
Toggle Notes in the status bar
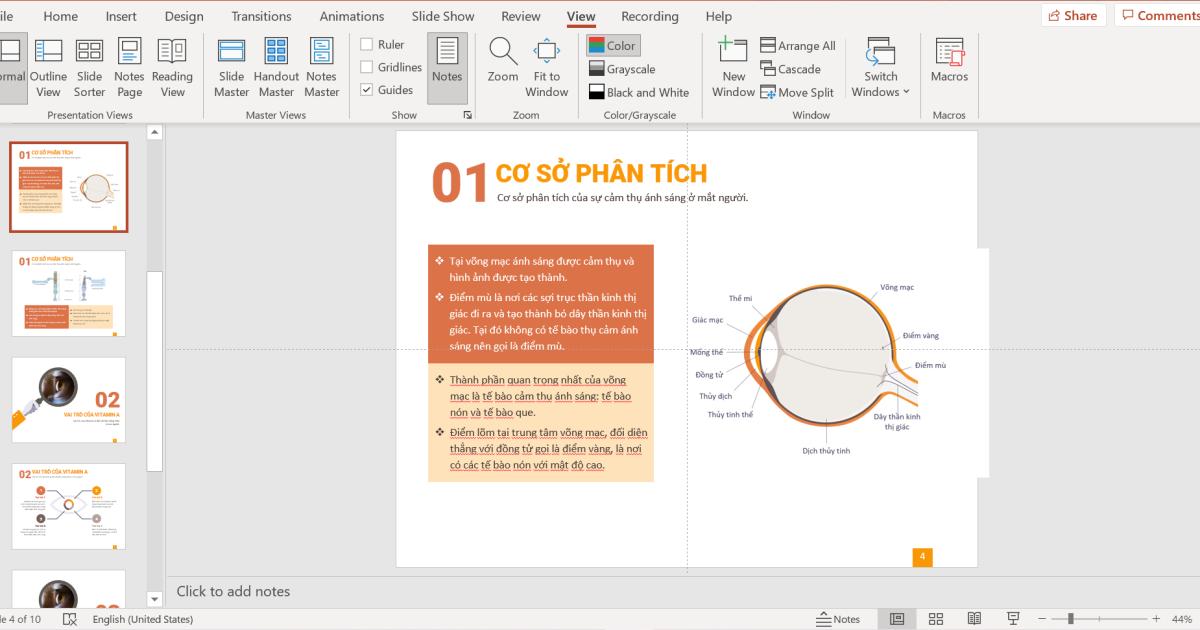[x=838, y=619]
